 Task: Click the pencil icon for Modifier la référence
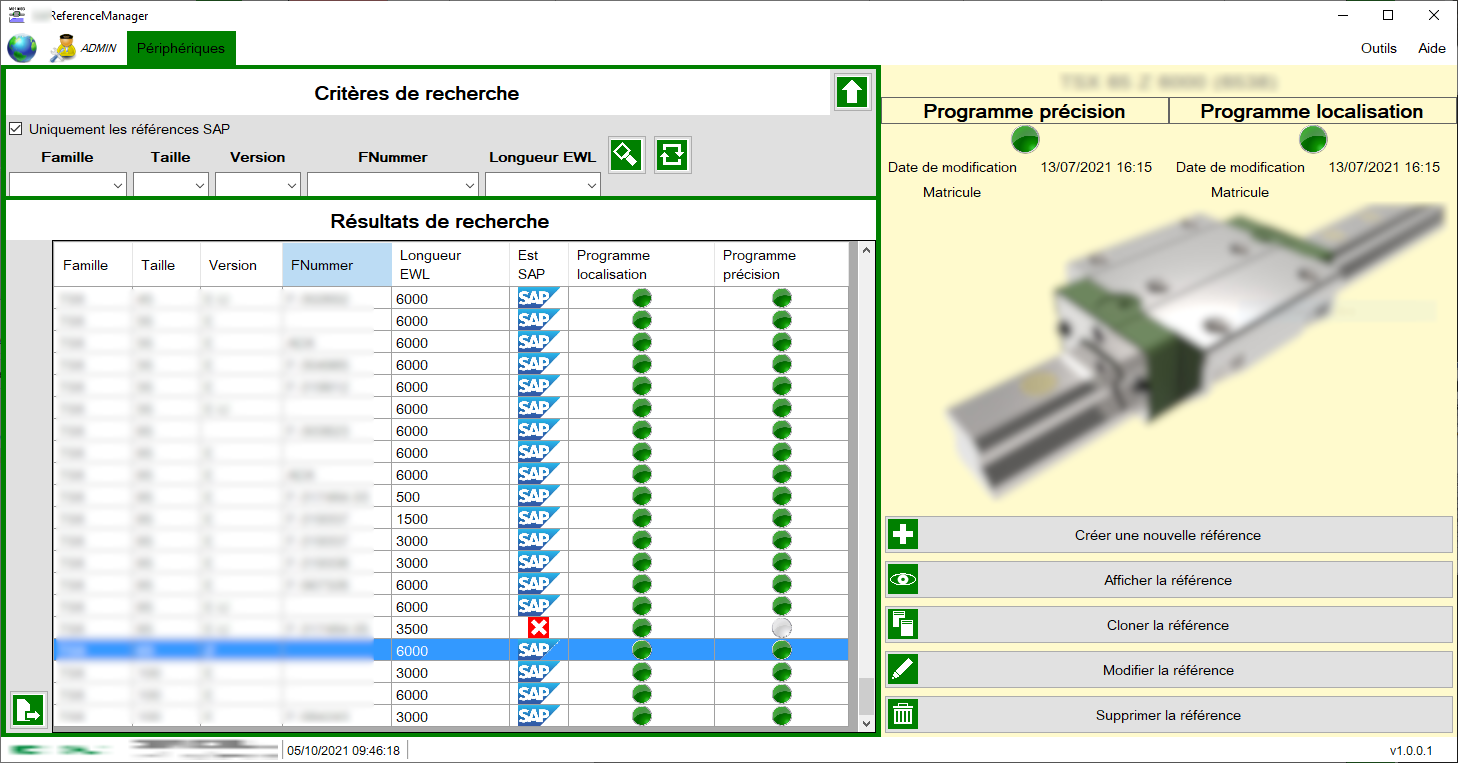(903, 669)
